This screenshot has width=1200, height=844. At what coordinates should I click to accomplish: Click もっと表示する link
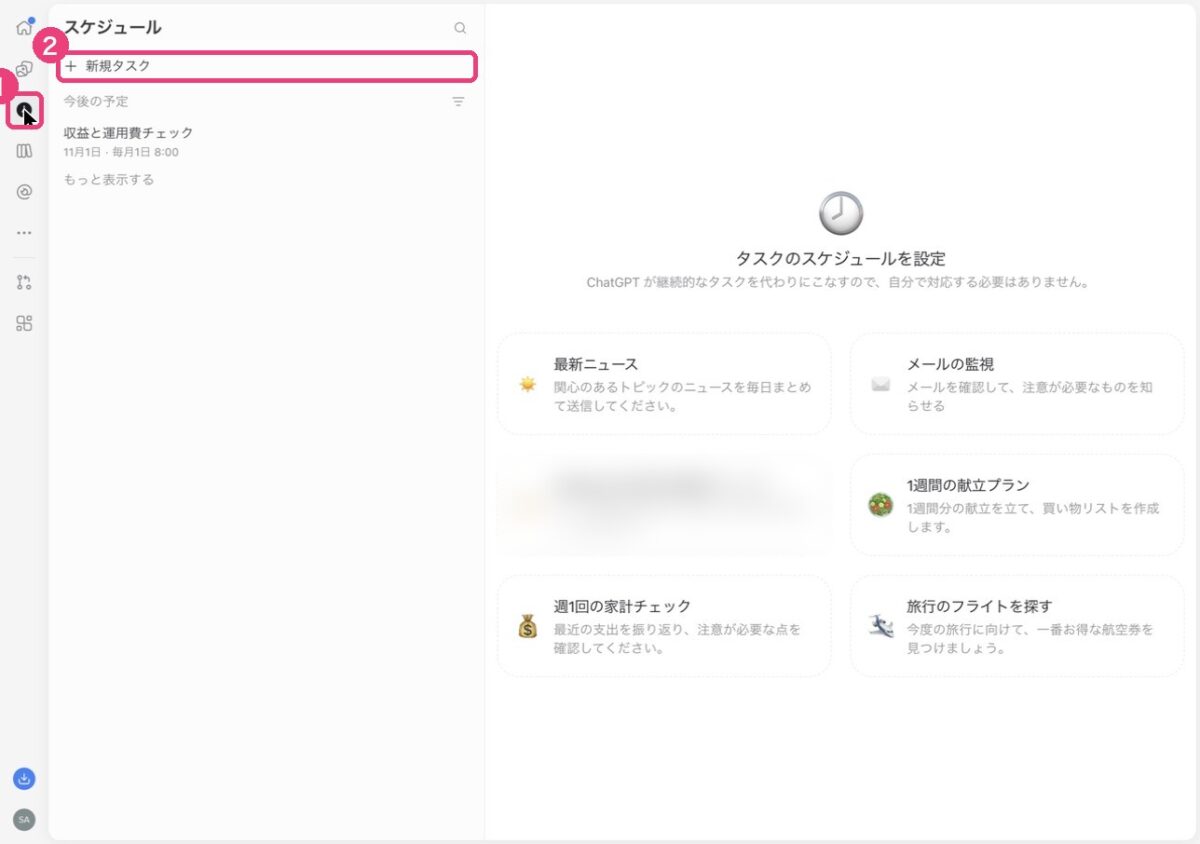(x=109, y=180)
